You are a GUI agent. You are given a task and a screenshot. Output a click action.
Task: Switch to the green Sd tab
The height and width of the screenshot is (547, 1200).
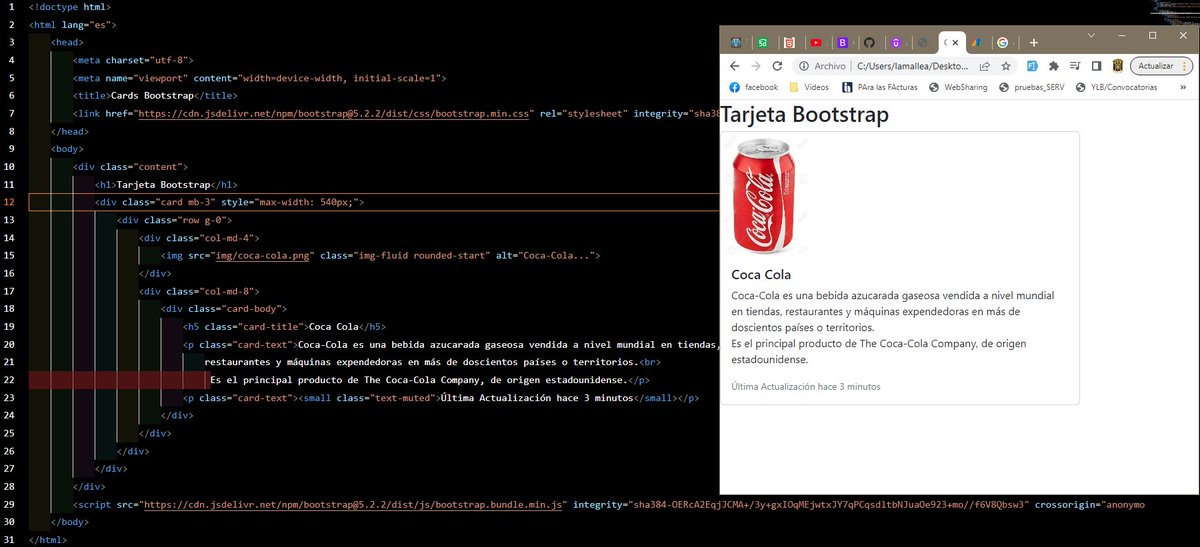click(x=763, y=43)
